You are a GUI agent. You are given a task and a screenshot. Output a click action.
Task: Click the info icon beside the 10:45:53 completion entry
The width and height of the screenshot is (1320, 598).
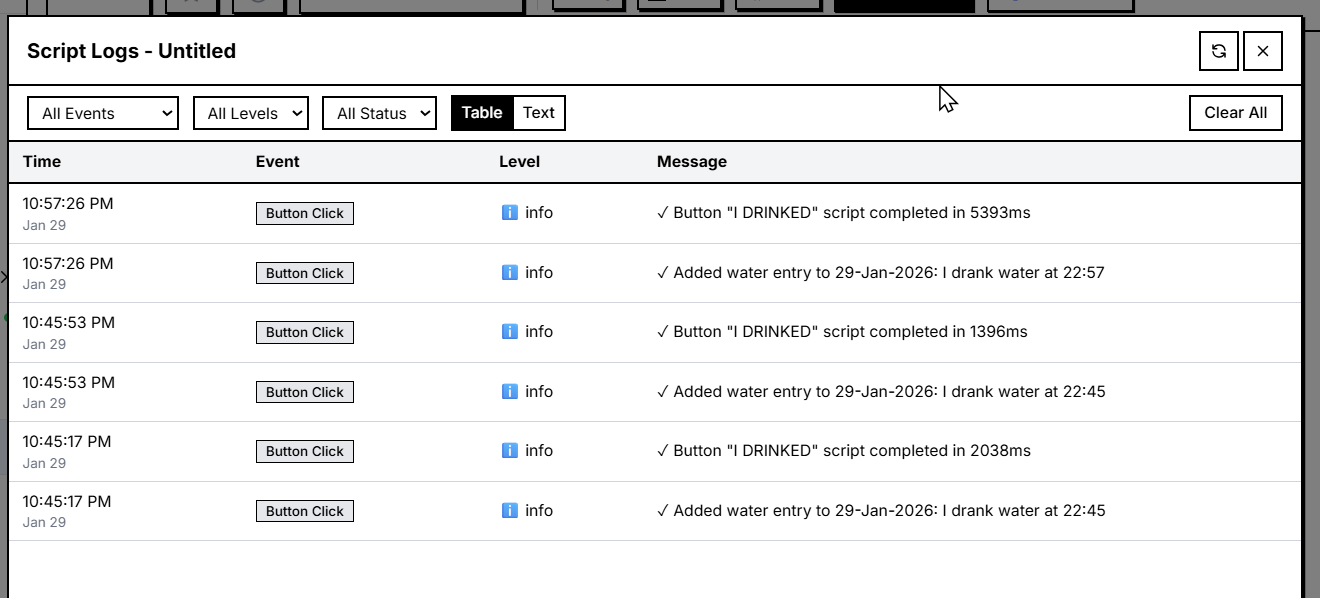coord(509,332)
